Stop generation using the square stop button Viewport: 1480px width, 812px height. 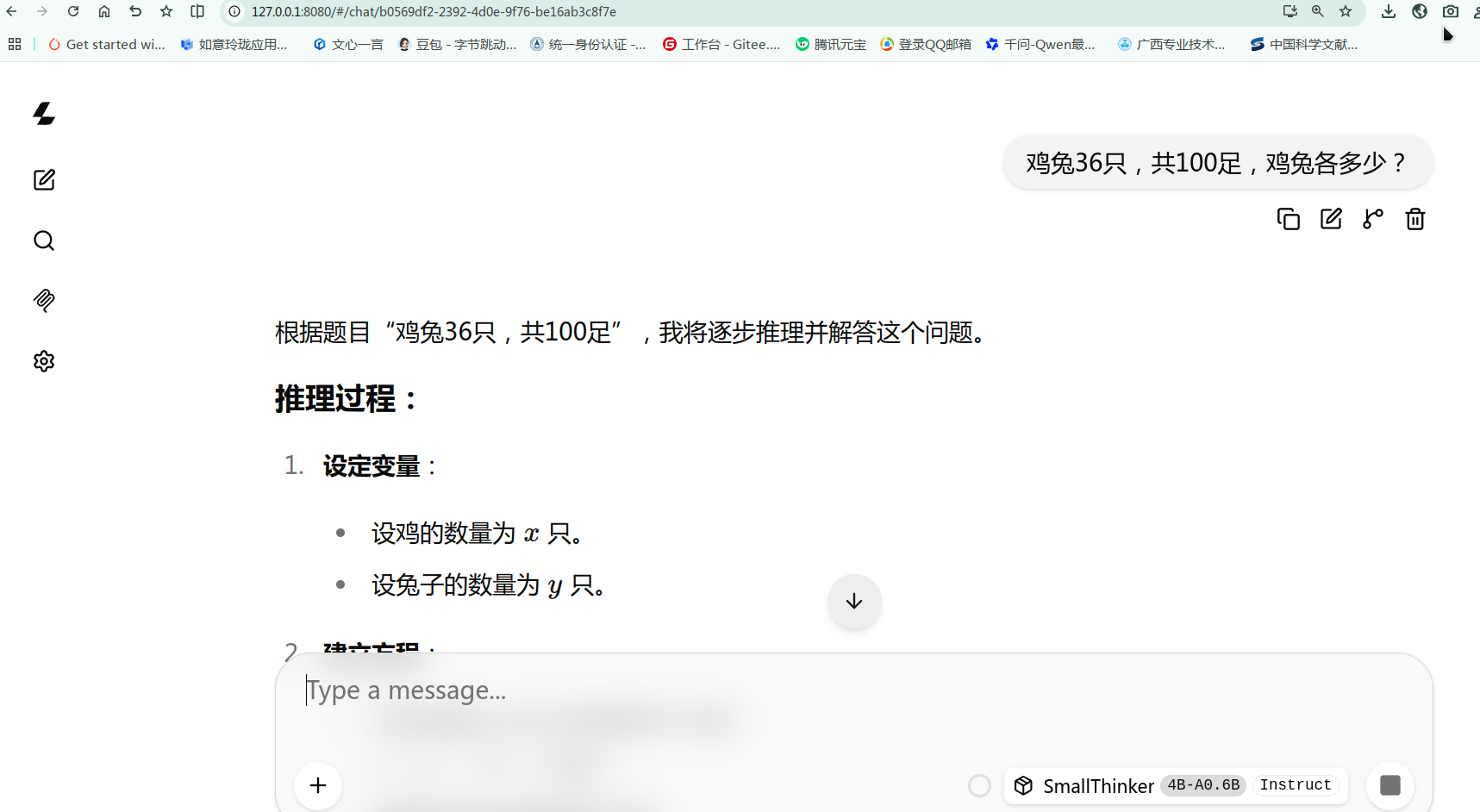coord(1390,785)
